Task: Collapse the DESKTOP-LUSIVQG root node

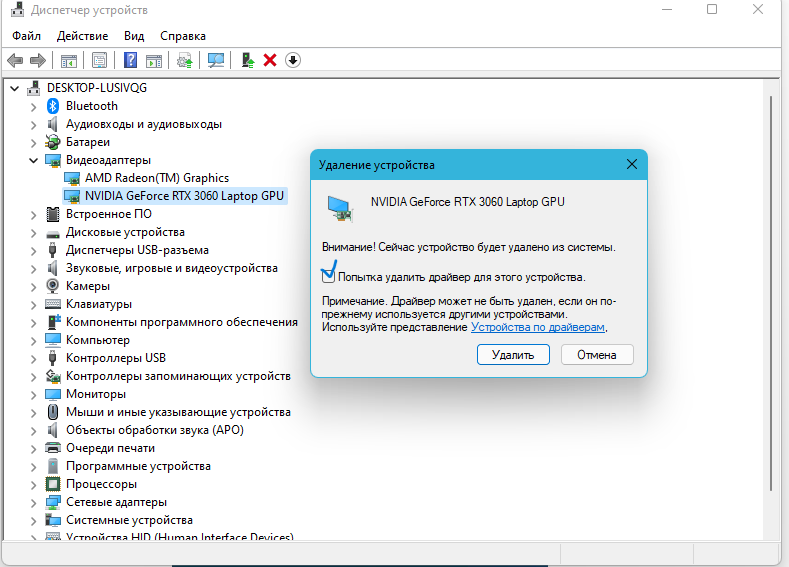Action: point(15,89)
